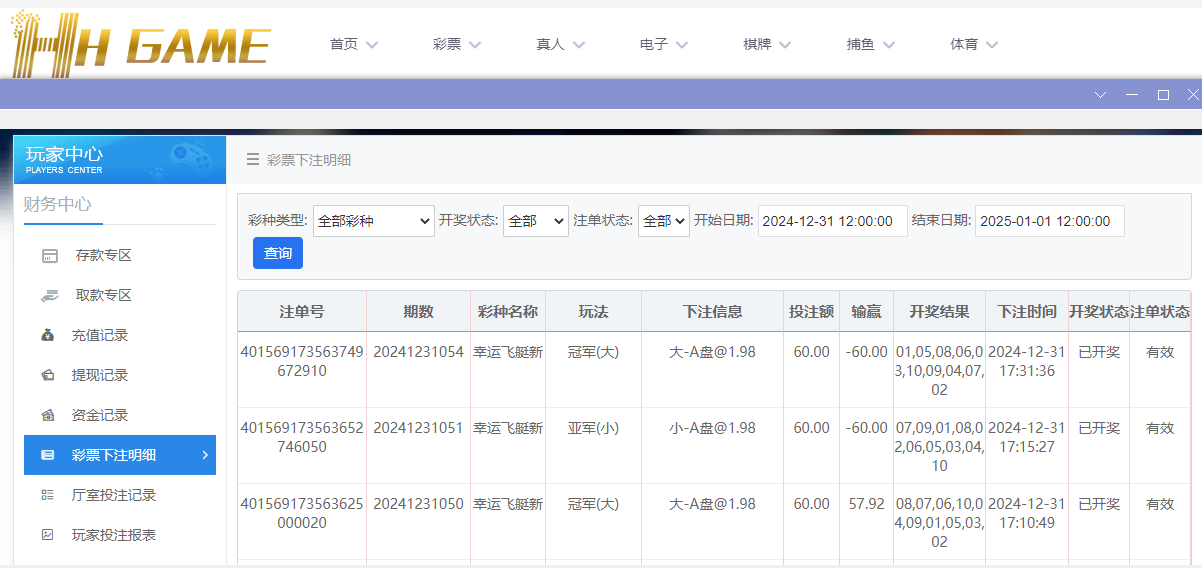Image resolution: width=1202 pixels, height=568 pixels.
Task: Click the hall betting record (厅室投注记录) list icon
Action: coord(47,496)
